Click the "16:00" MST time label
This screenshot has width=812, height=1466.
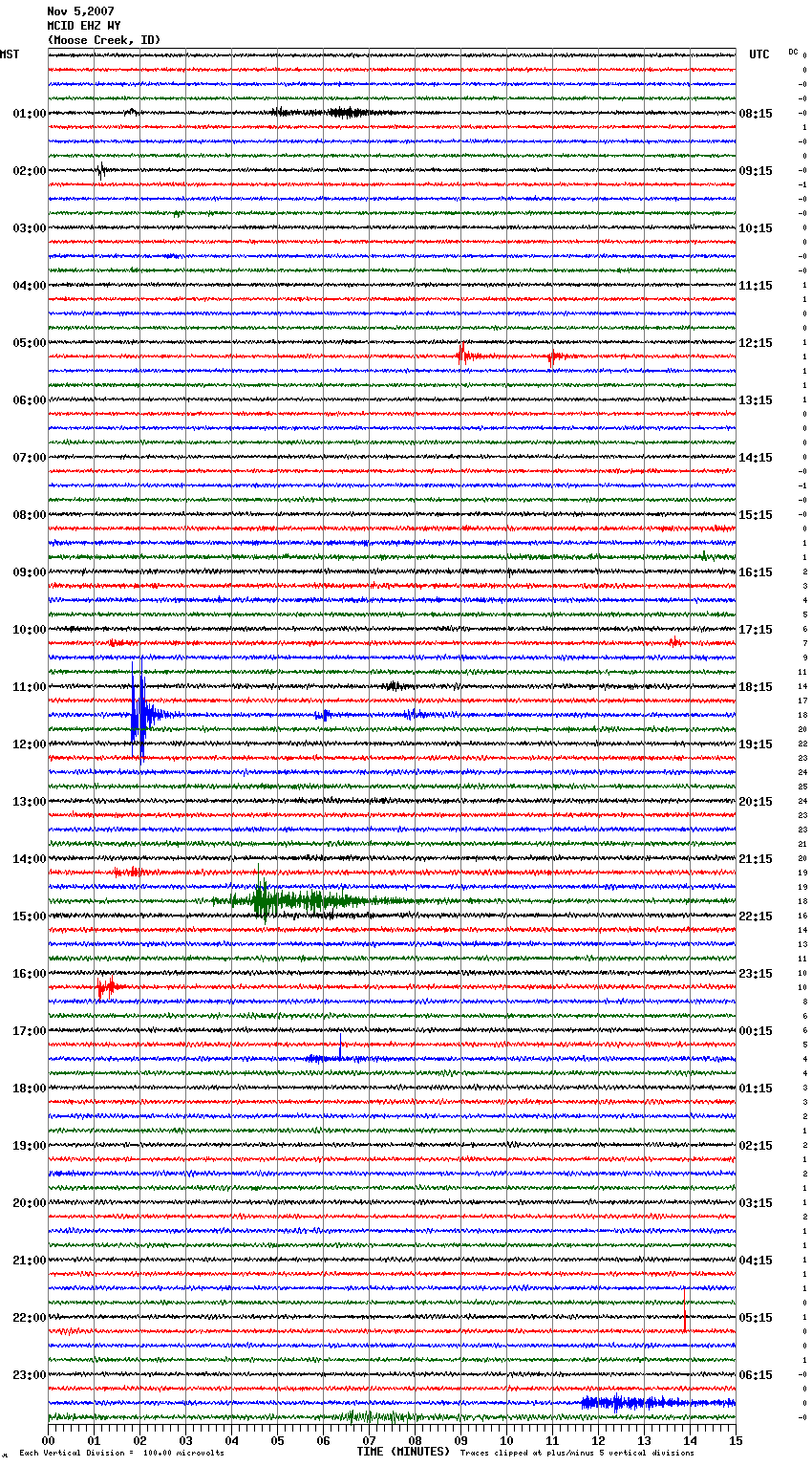(x=30, y=974)
